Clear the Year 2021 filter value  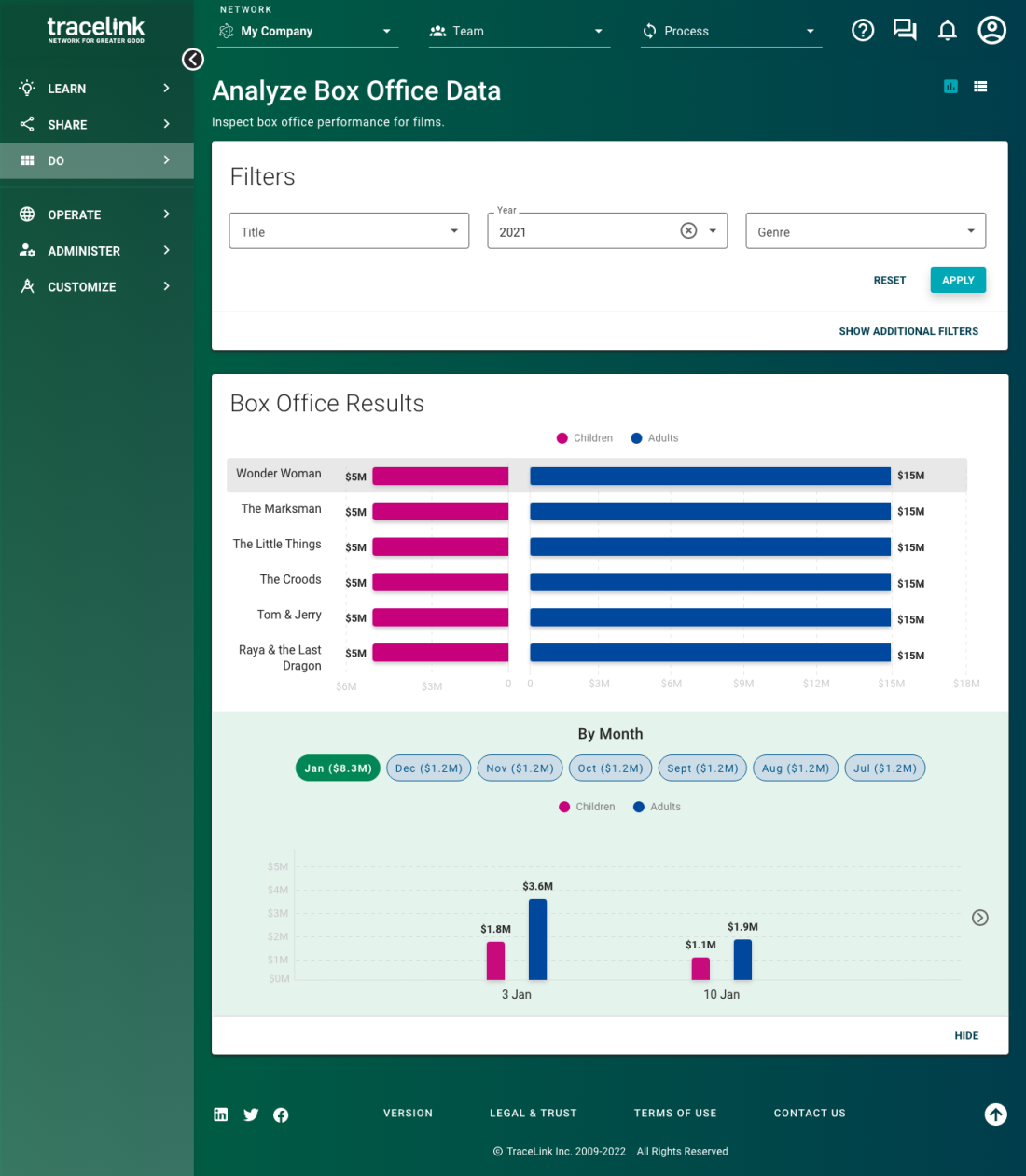pyautogui.click(x=688, y=231)
